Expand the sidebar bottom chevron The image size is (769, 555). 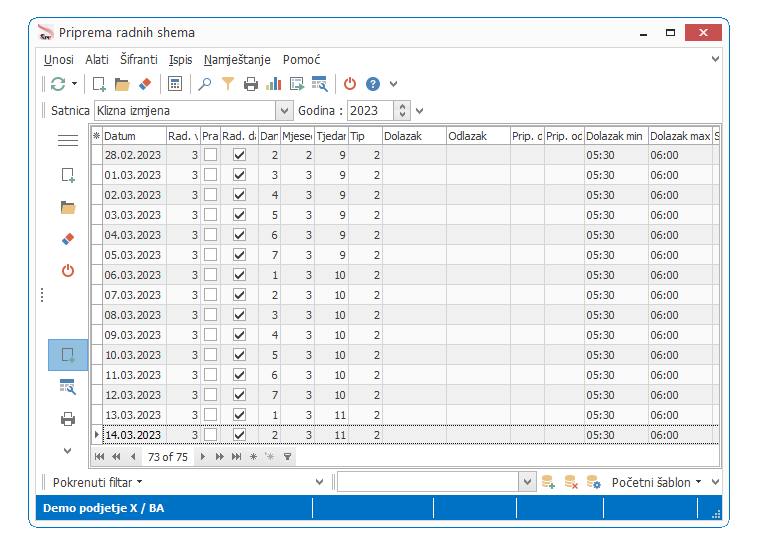pyautogui.click(x=68, y=451)
